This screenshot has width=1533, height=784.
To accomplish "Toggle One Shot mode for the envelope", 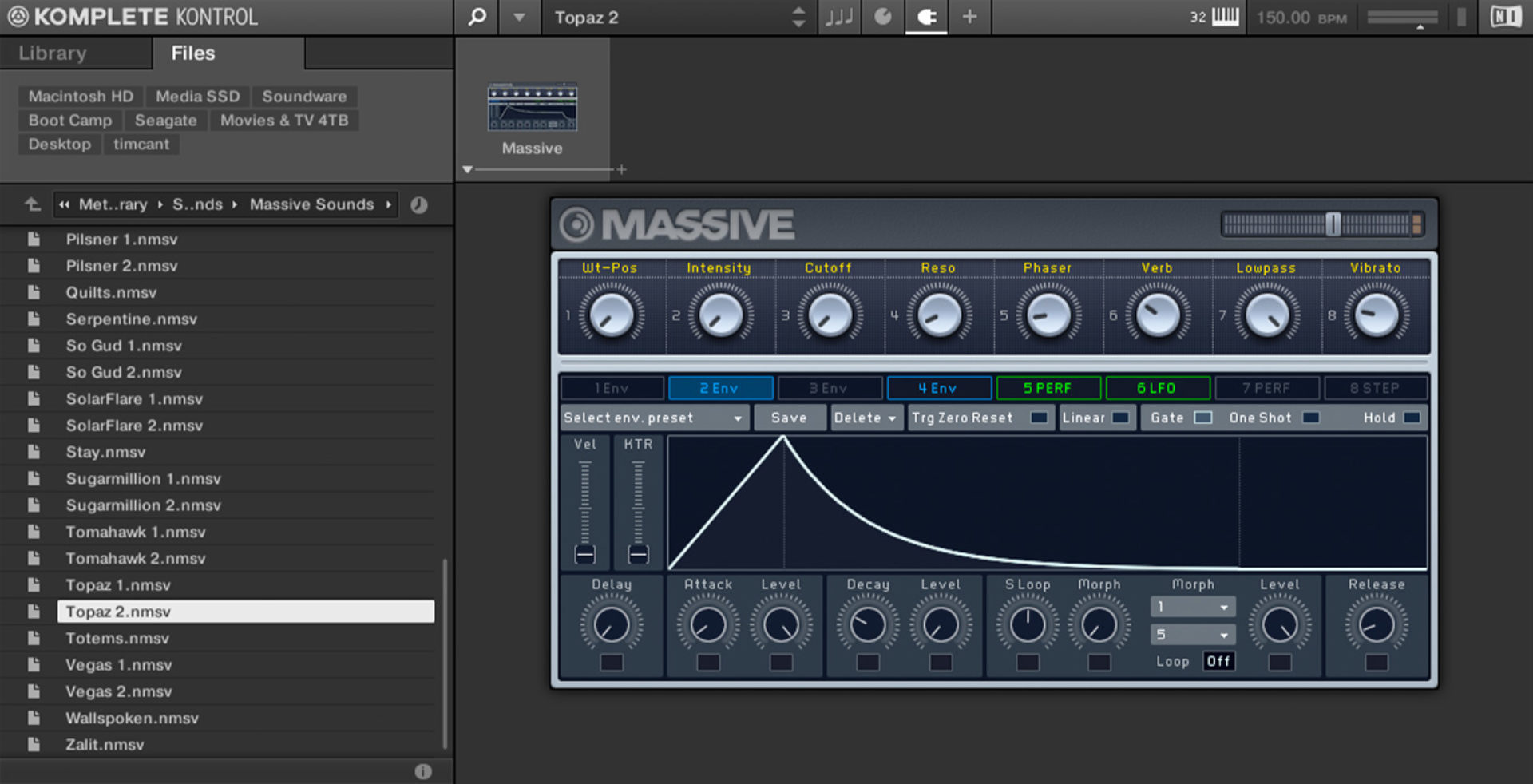I will click(1310, 417).
